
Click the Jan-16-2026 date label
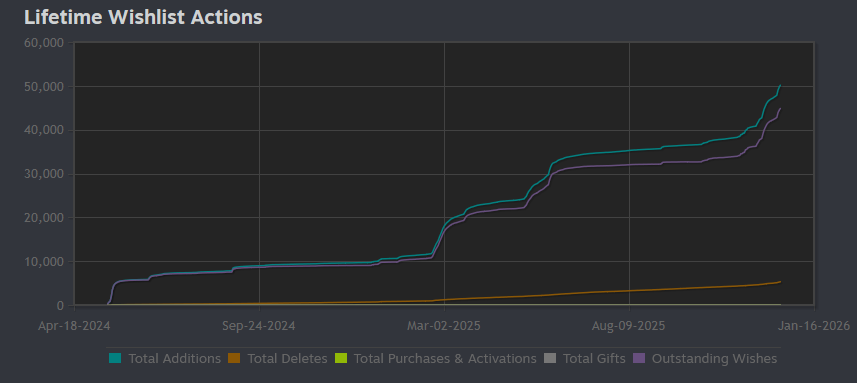coord(814,326)
